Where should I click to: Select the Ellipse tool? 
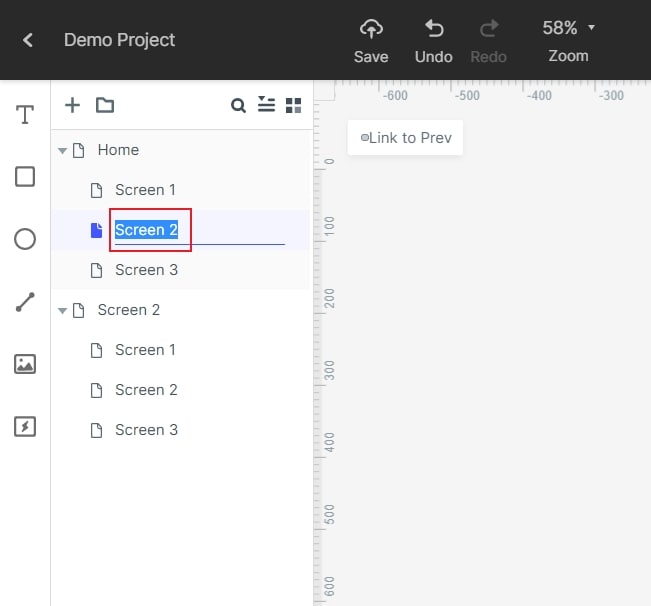(25, 239)
